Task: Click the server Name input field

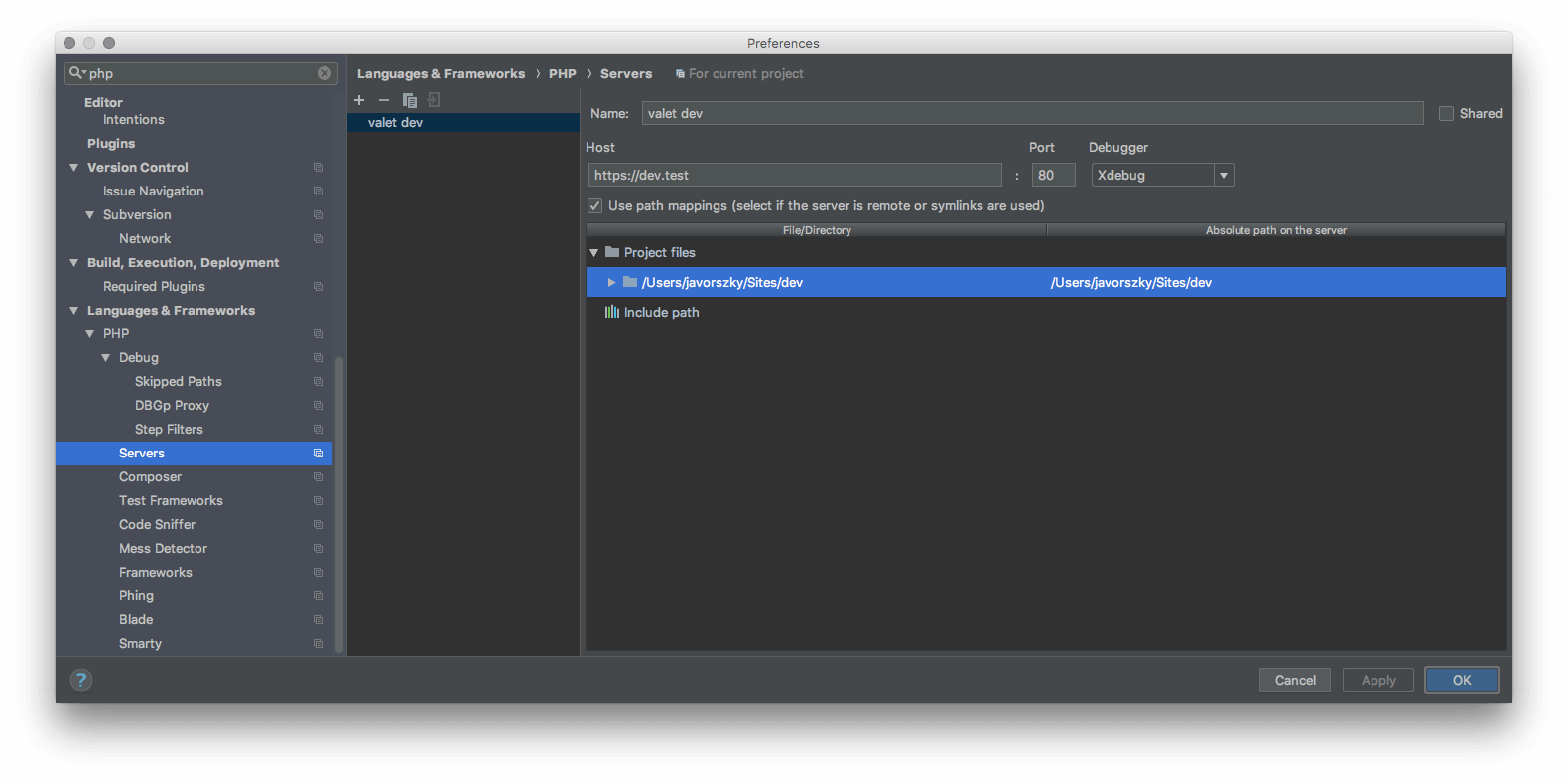Action: point(1032,114)
